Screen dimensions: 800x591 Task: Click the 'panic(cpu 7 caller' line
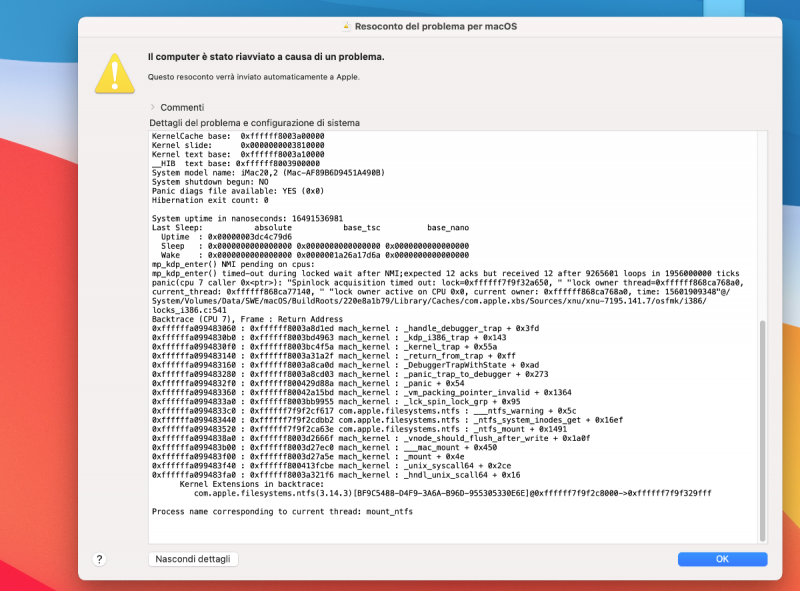(x=447, y=283)
